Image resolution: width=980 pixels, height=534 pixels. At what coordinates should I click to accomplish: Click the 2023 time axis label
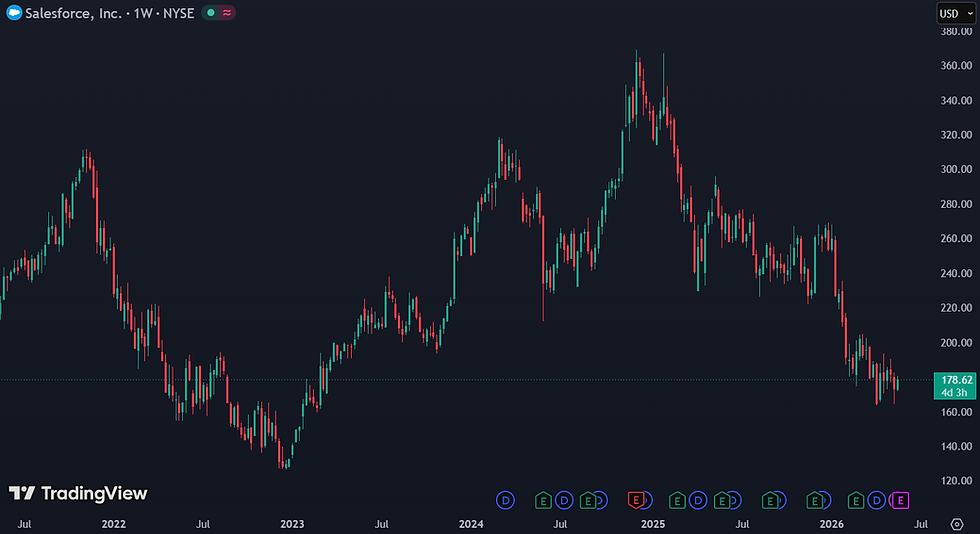292,524
